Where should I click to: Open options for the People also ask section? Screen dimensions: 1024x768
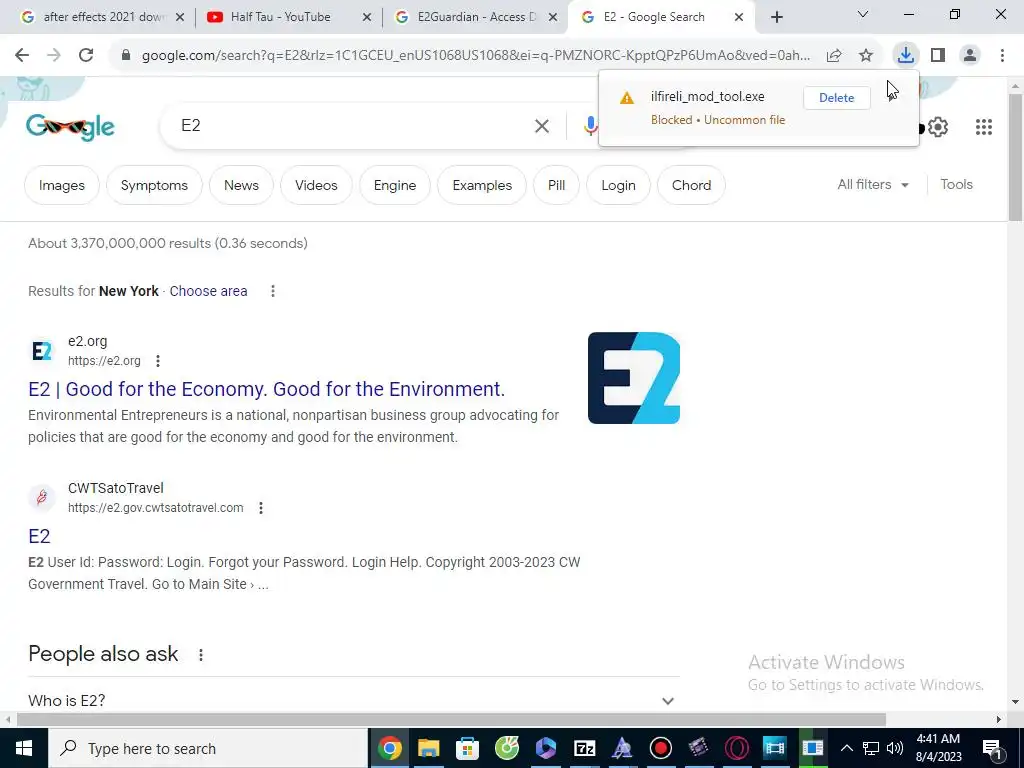tap(201, 654)
